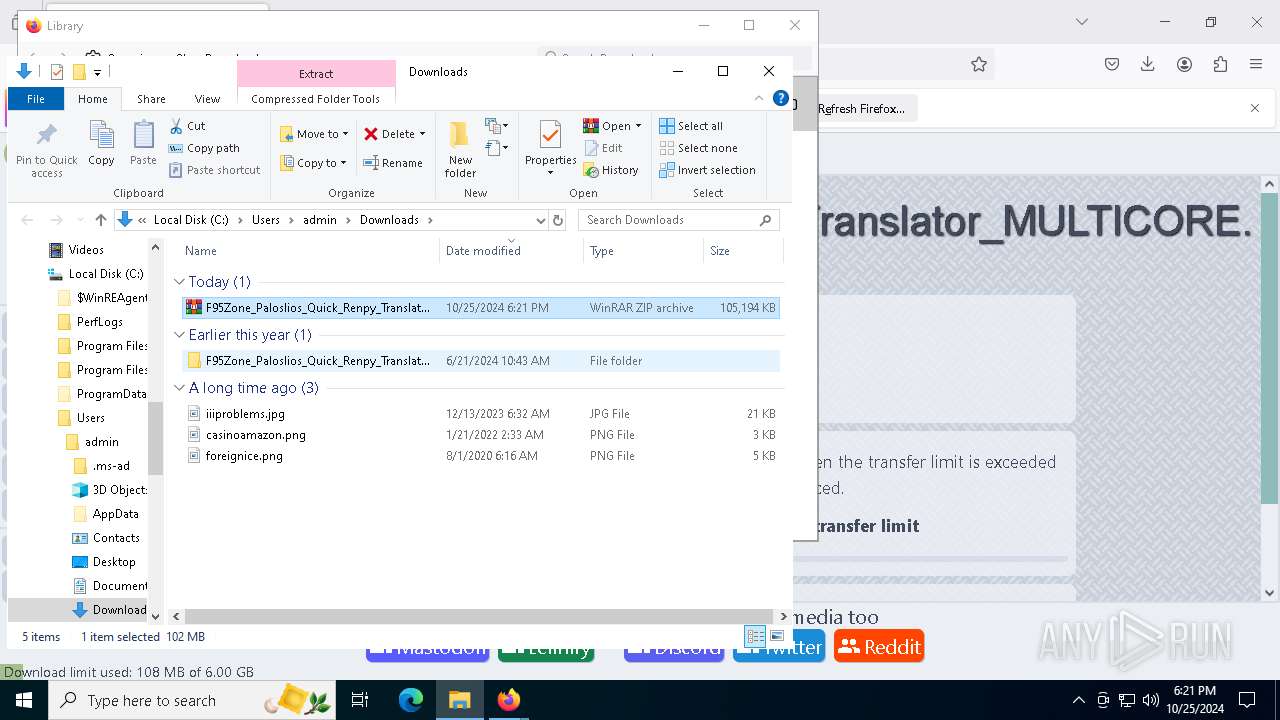Select AppData folder in tree
This screenshot has height=720, width=1280.
click(x=116, y=514)
